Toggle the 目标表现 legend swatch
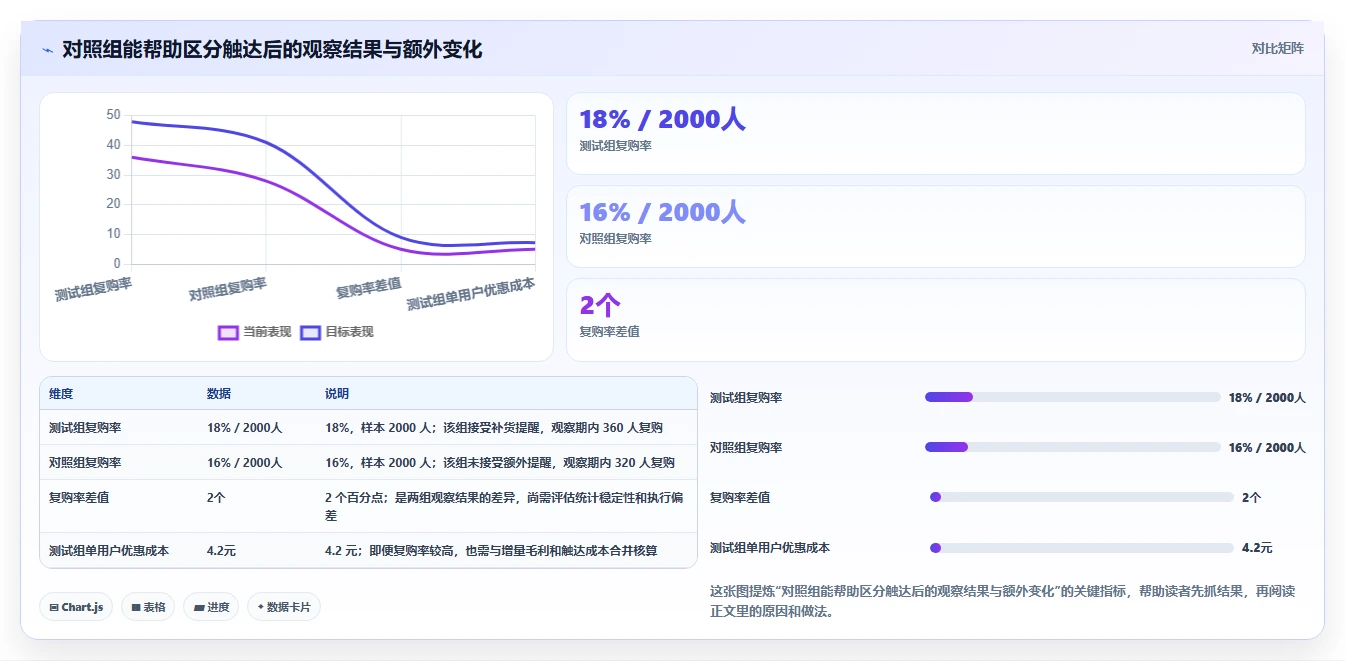1345x661 pixels. (x=310, y=332)
